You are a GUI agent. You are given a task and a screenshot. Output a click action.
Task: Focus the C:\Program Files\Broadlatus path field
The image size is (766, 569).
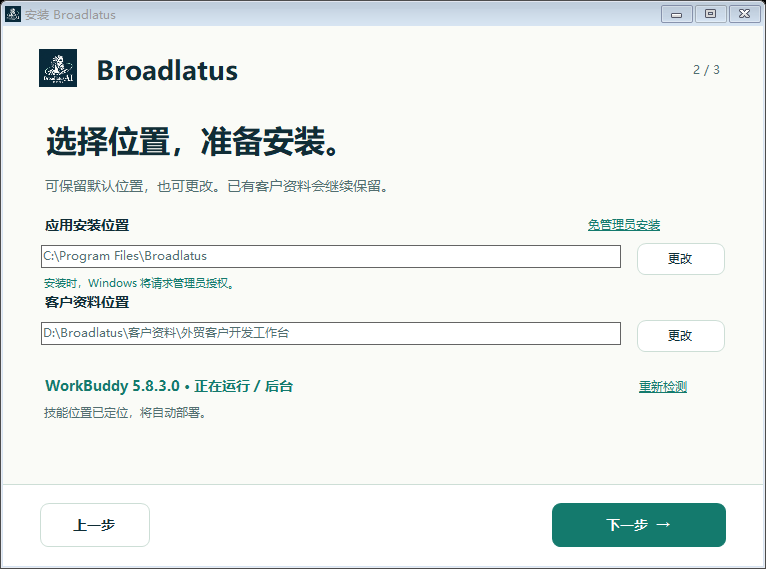tap(331, 256)
